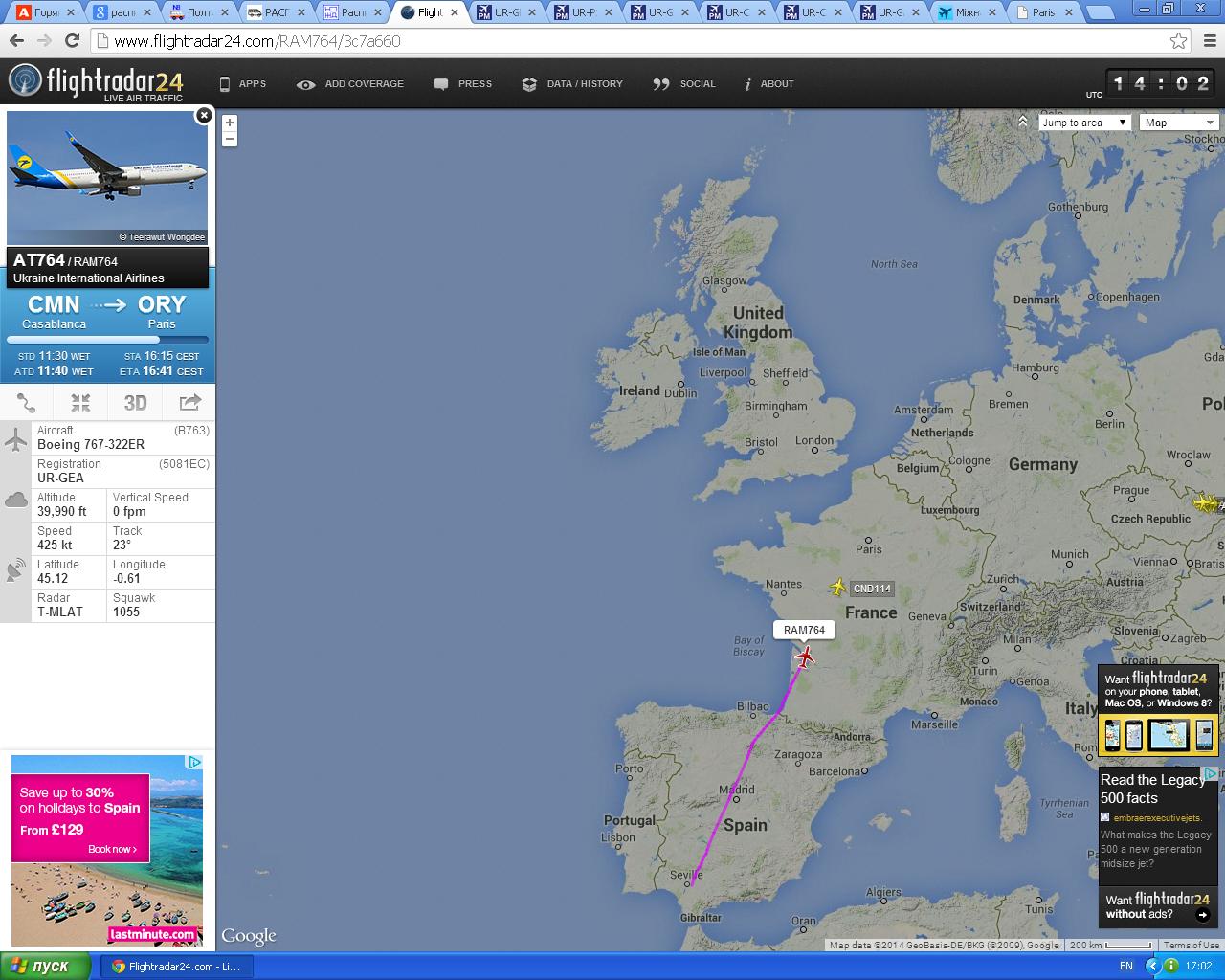Click the mobile apps promotion banner
Image resolution: width=1225 pixels, height=980 pixels.
click(x=1158, y=712)
